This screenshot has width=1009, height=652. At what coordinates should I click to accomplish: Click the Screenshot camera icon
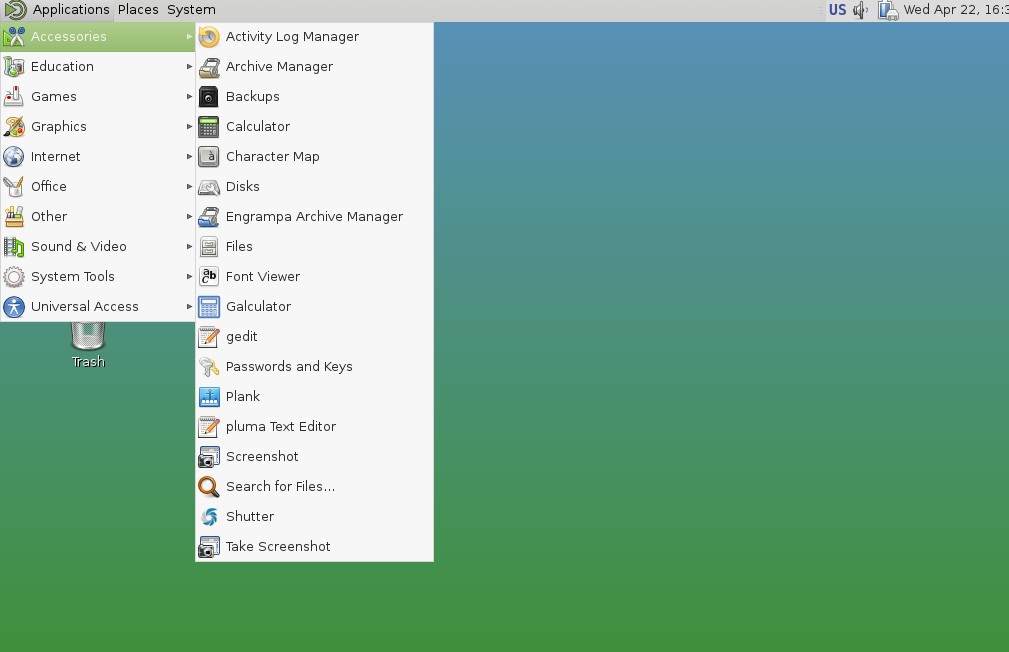click(208, 457)
